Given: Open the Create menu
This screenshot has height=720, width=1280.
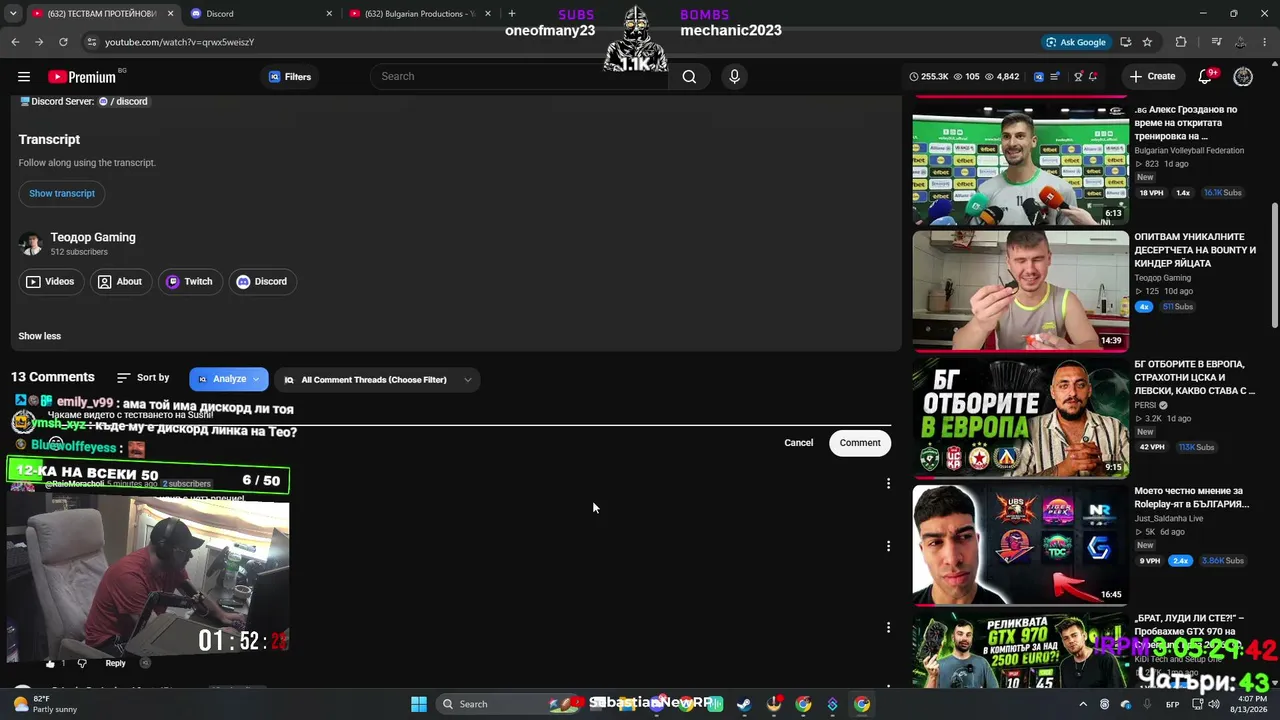Looking at the screenshot, I should (1152, 77).
